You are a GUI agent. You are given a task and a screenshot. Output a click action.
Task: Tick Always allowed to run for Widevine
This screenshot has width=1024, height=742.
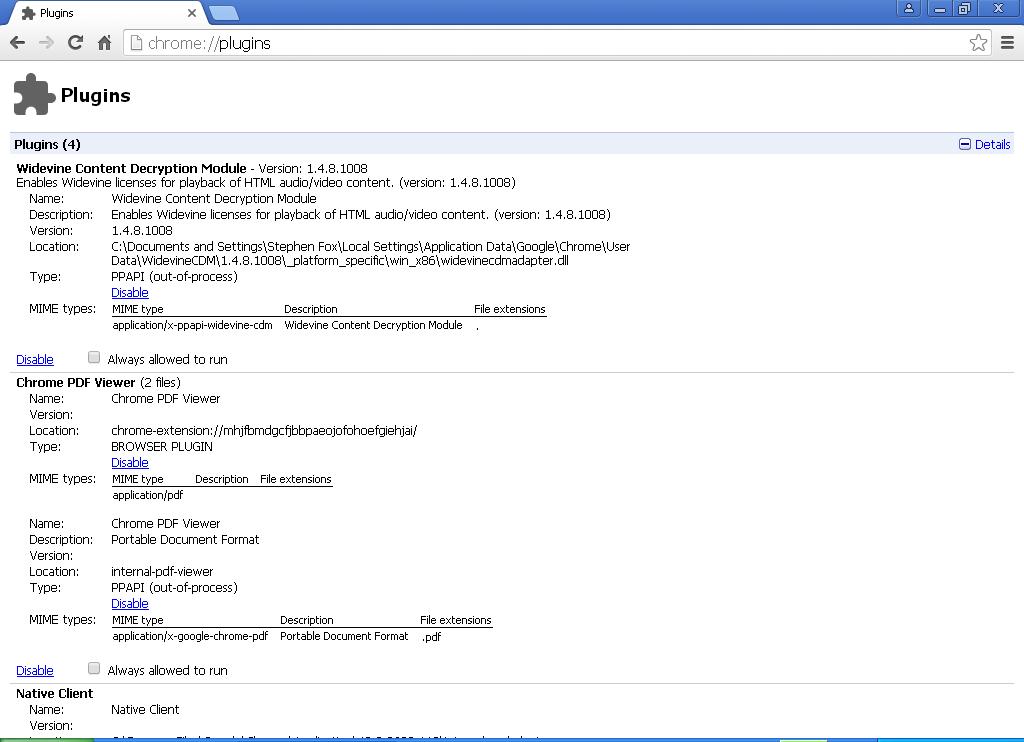tap(94, 357)
